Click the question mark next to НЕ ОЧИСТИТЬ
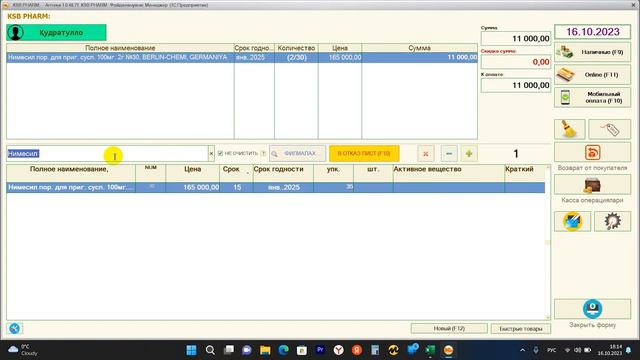Screen dimensions: 640x360 263,153
